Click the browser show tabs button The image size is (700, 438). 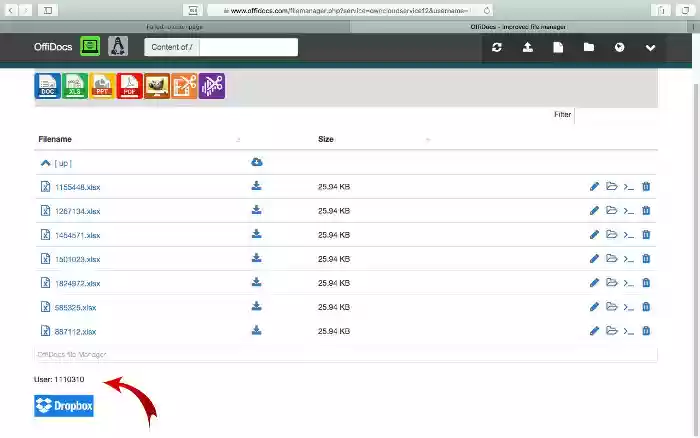coord(685,10)
